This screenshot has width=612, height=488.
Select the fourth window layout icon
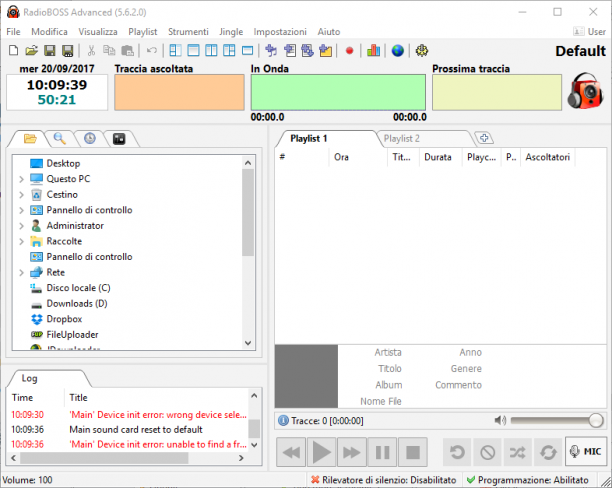click(229, 51)
